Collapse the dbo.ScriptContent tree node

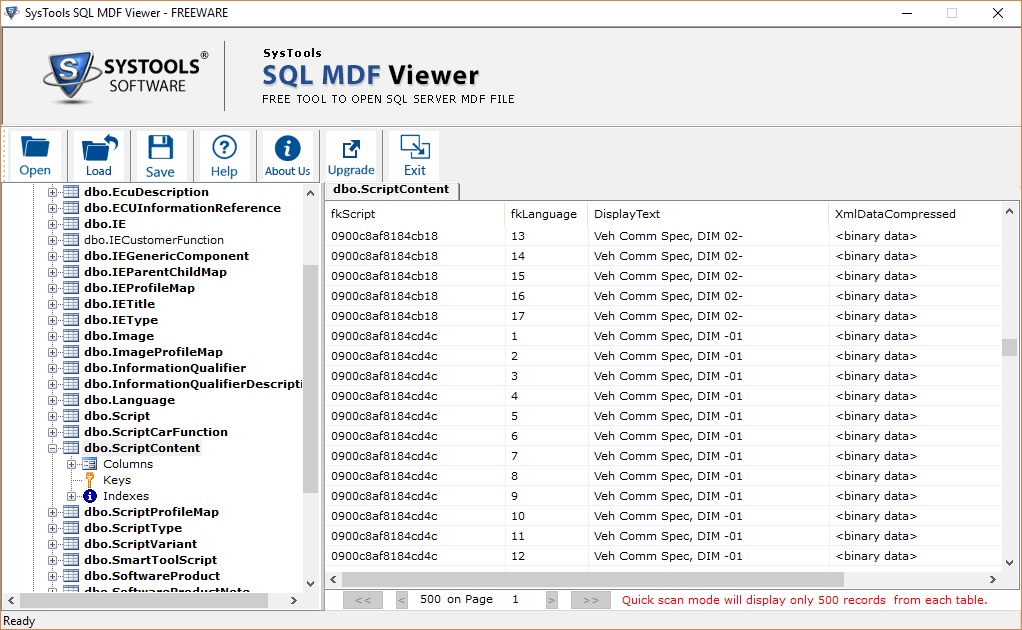point(52,448)
